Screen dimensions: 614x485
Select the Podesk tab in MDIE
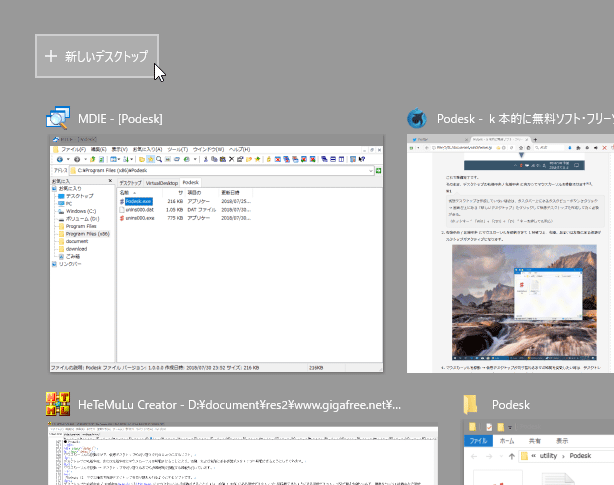coord(190,182)
